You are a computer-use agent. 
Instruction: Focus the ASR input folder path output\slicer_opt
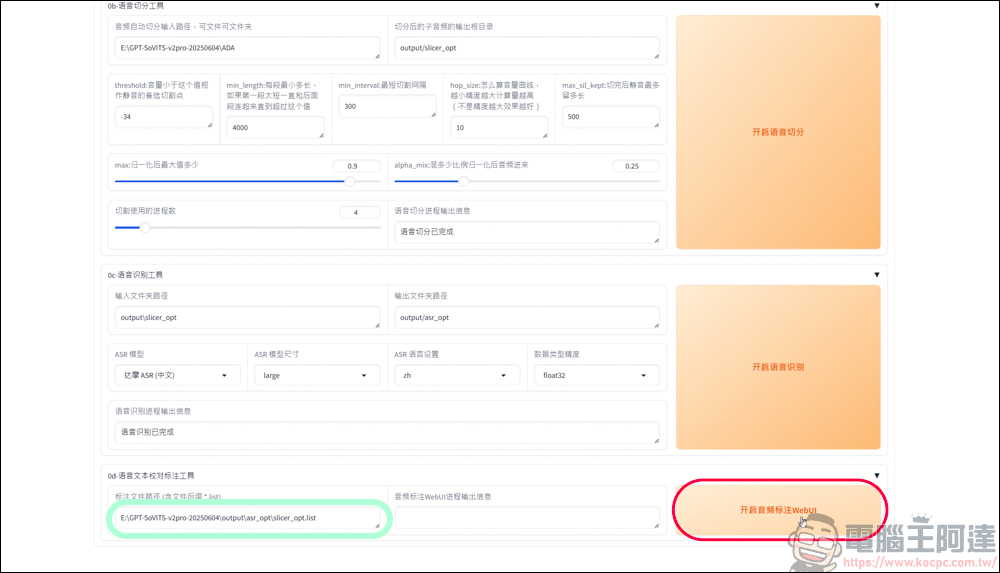pos(247,317)
